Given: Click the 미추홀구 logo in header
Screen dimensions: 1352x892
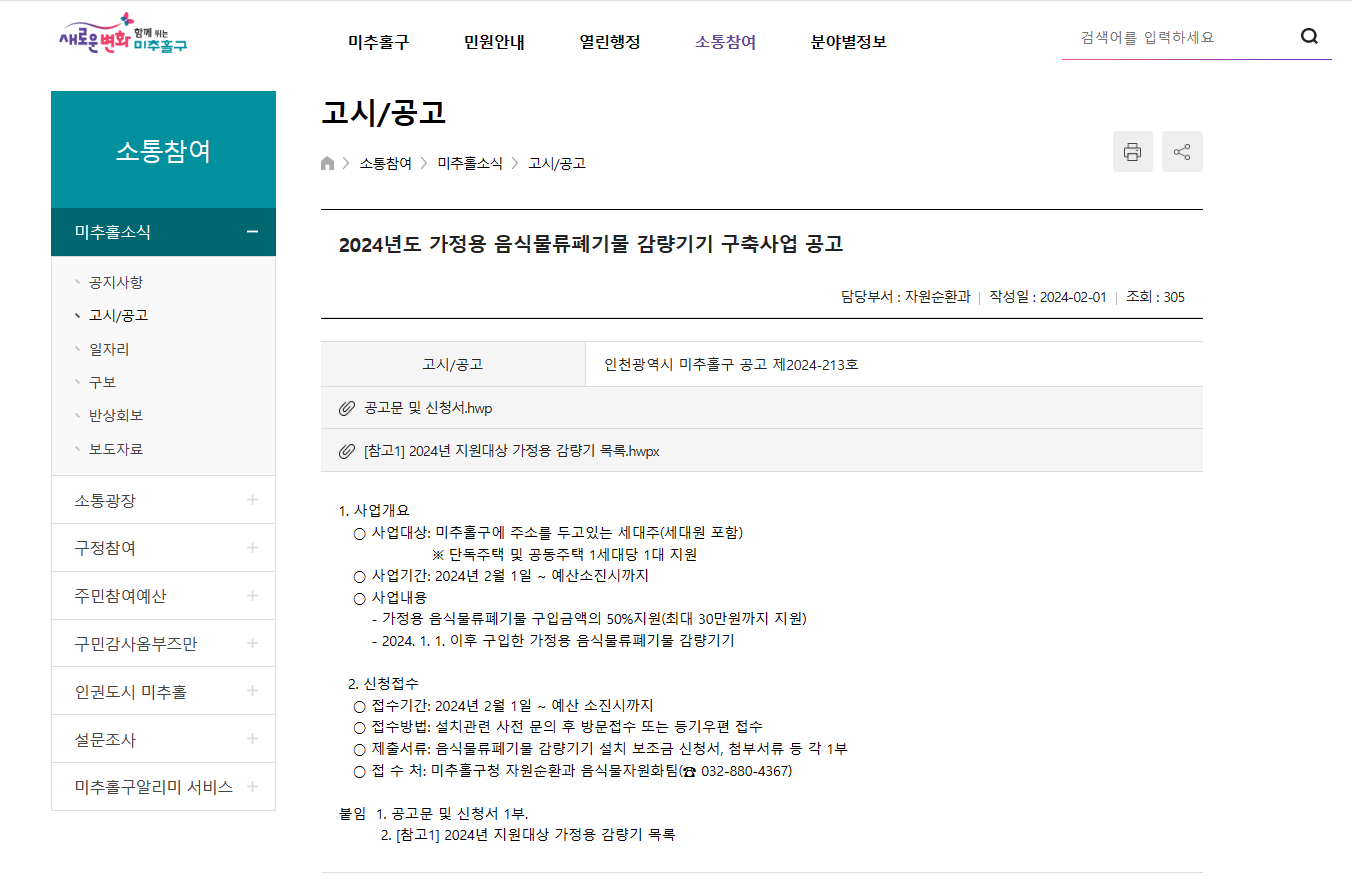Looking at the screenshot, I should [123, 34].
